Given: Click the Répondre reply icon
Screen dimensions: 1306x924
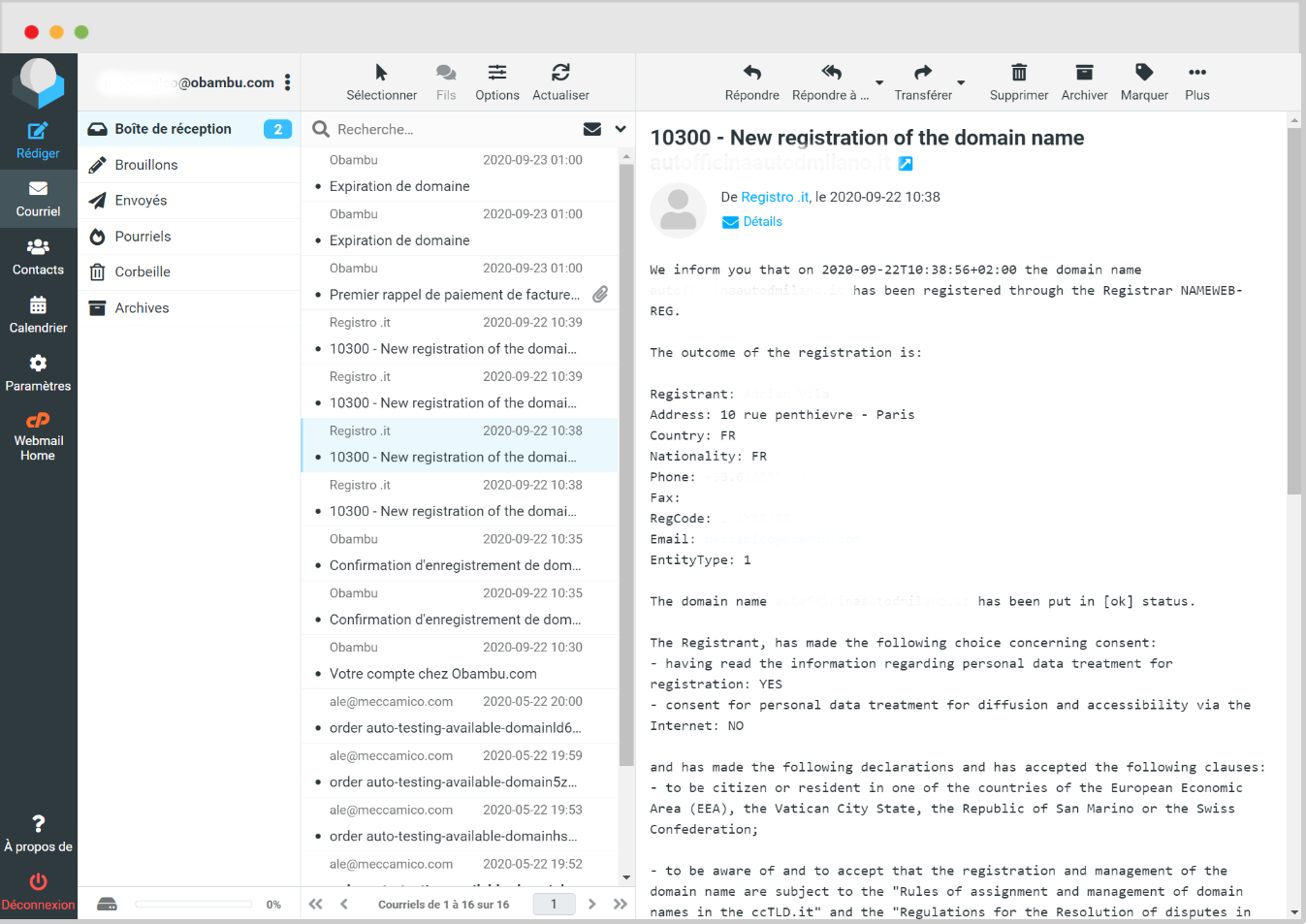Looking at the screenshot, I should pyautogui.click(x=751, y=73).
